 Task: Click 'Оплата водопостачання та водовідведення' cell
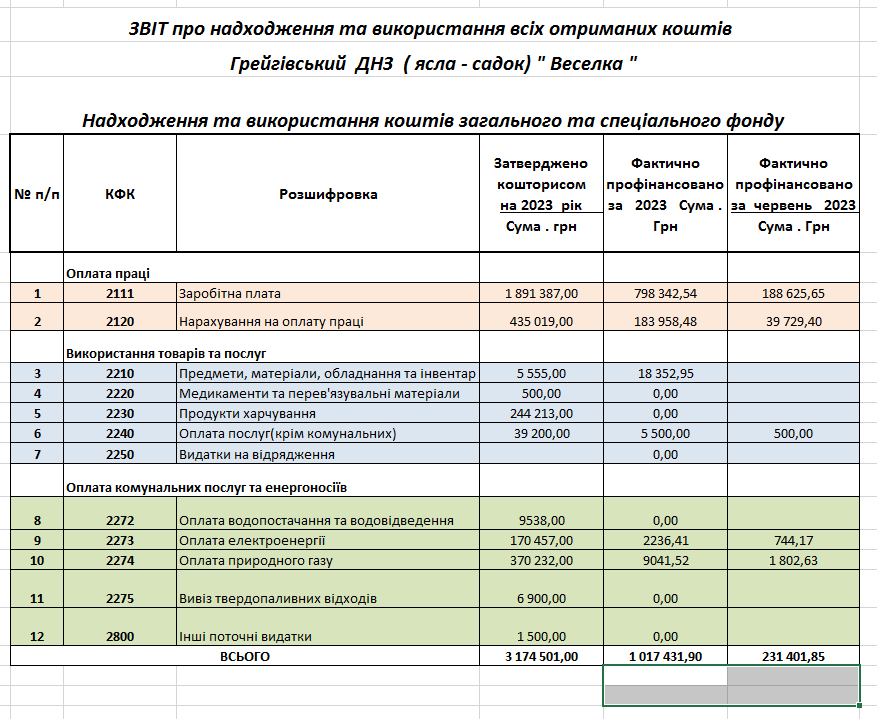click(328, 513)
